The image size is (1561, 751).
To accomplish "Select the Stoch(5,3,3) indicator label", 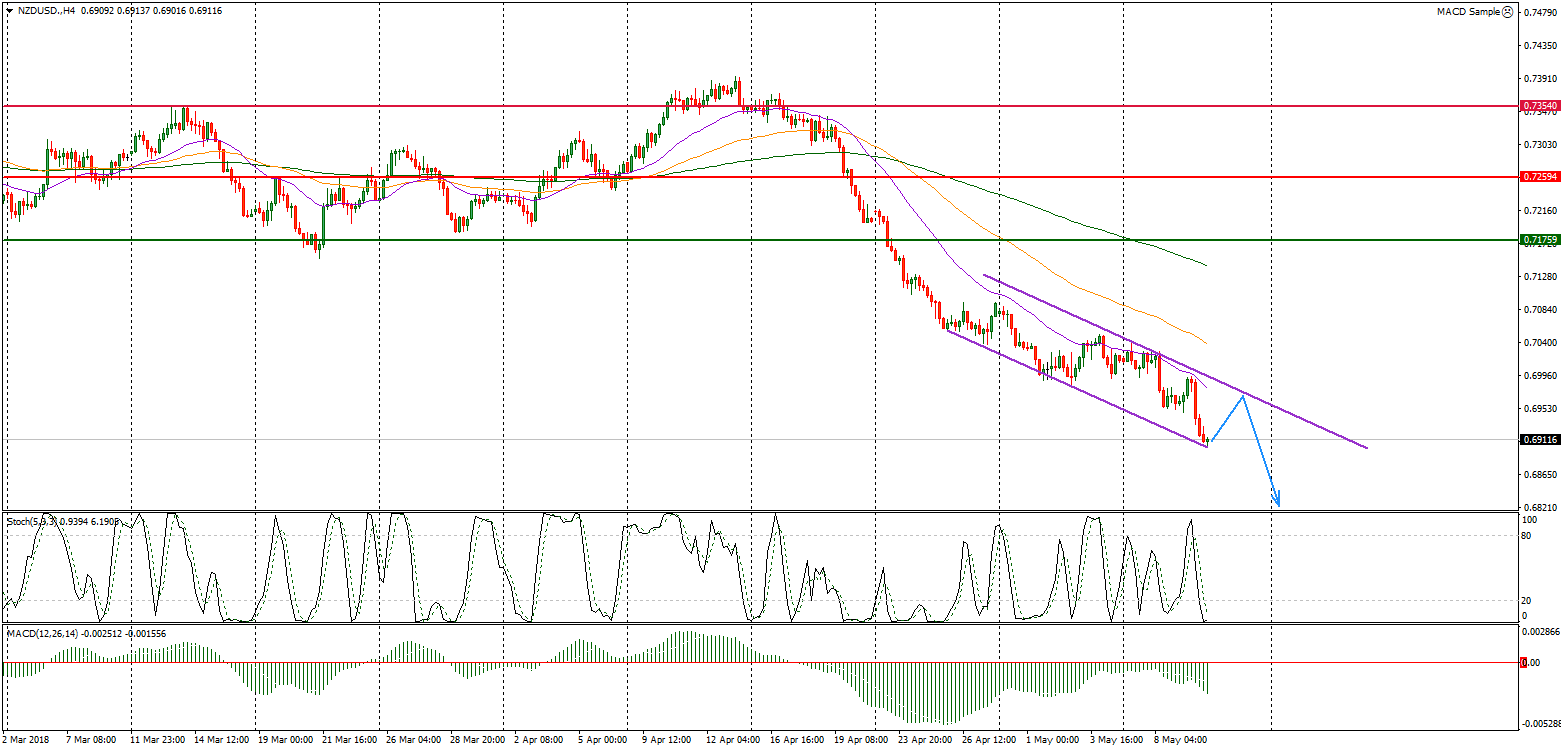I will click(32, 521).
